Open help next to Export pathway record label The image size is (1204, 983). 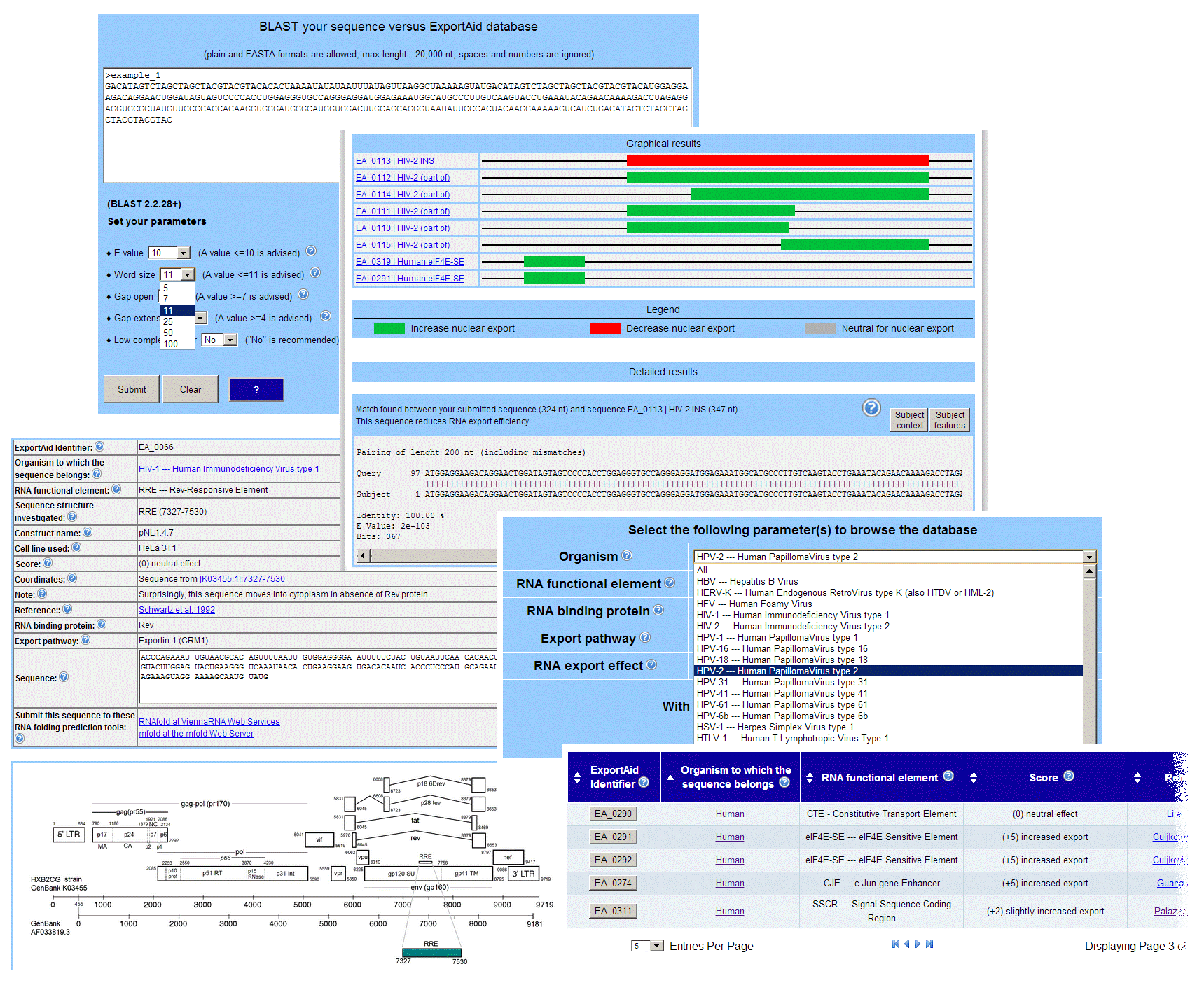(x=85, y=639)
